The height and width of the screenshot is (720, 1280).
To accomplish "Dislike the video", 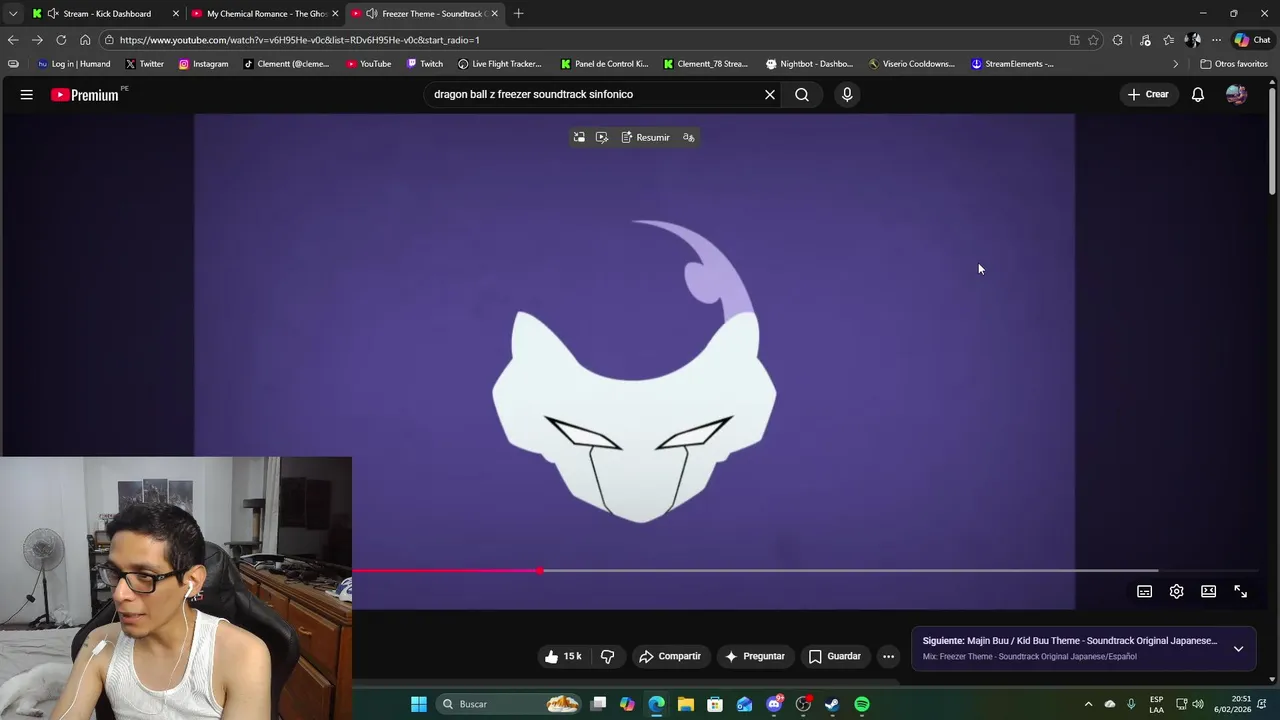I will click(x=607, y=656).
